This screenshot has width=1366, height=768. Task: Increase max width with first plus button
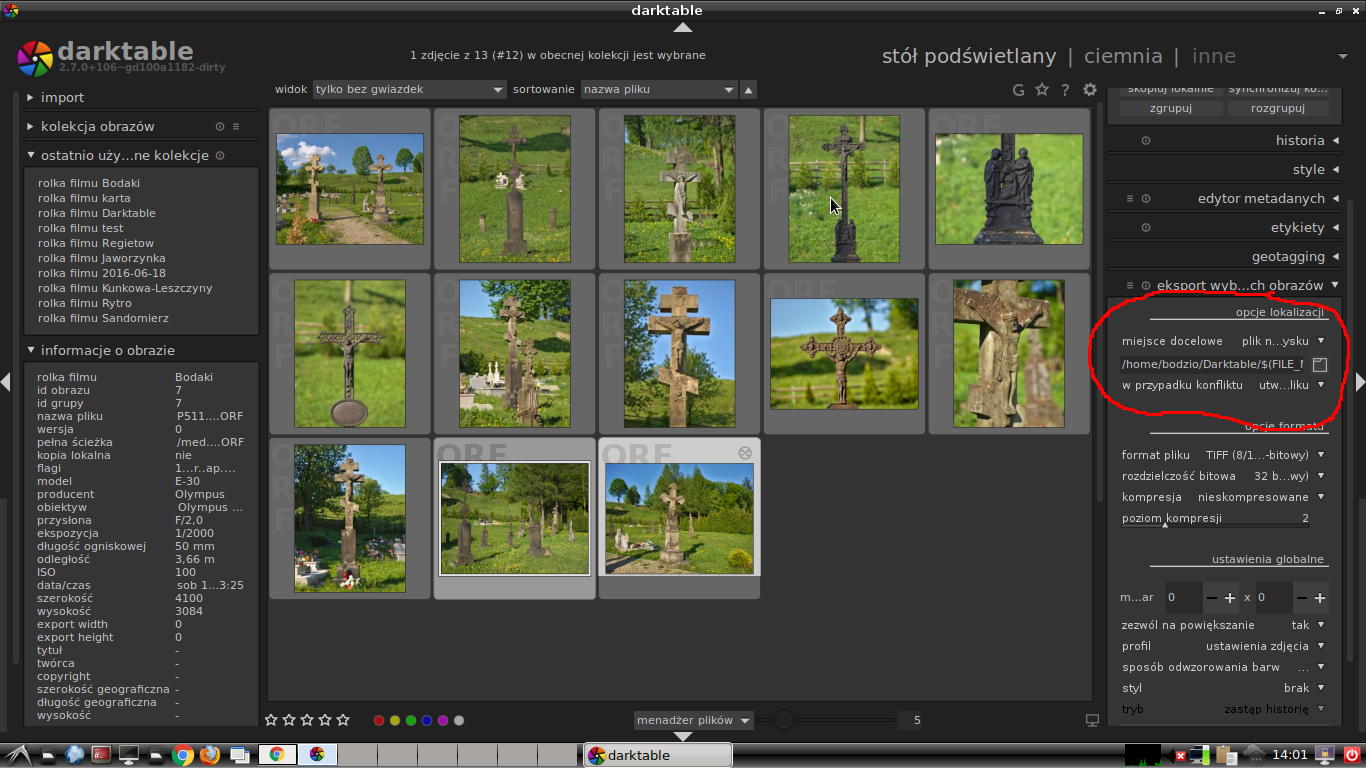click(x=1230, y=598)
